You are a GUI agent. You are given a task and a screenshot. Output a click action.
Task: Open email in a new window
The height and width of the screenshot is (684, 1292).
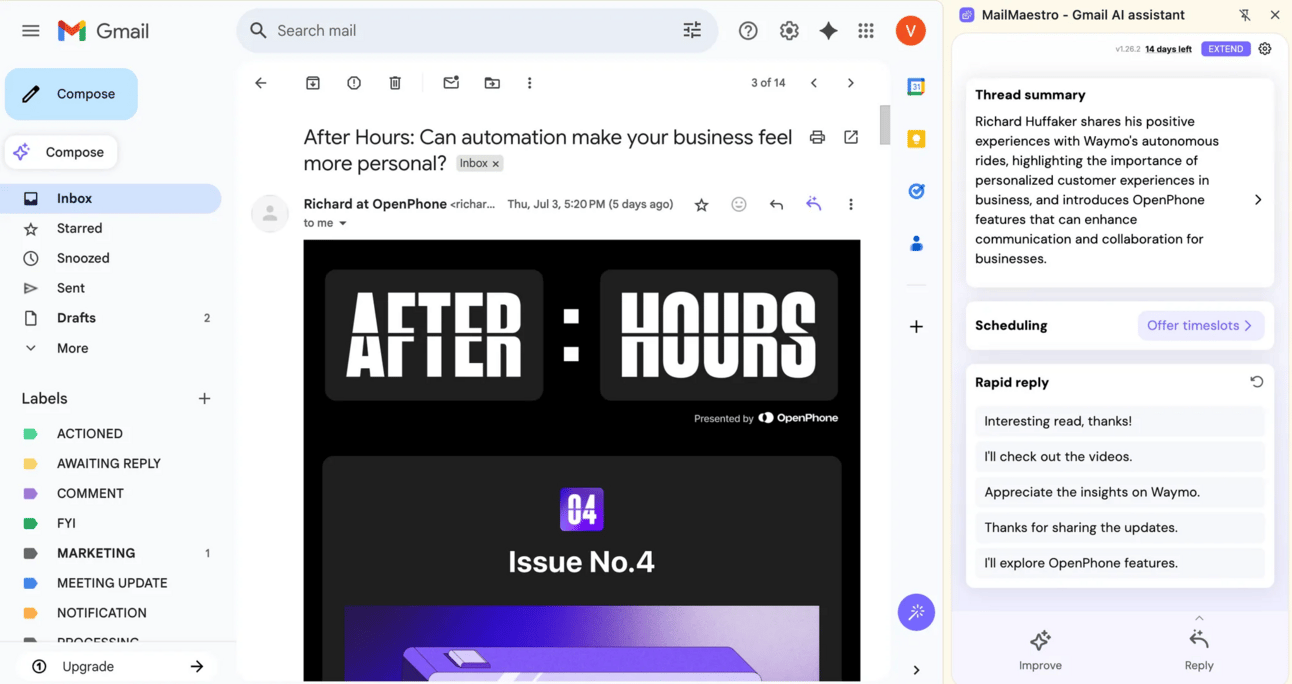(851, 137)
